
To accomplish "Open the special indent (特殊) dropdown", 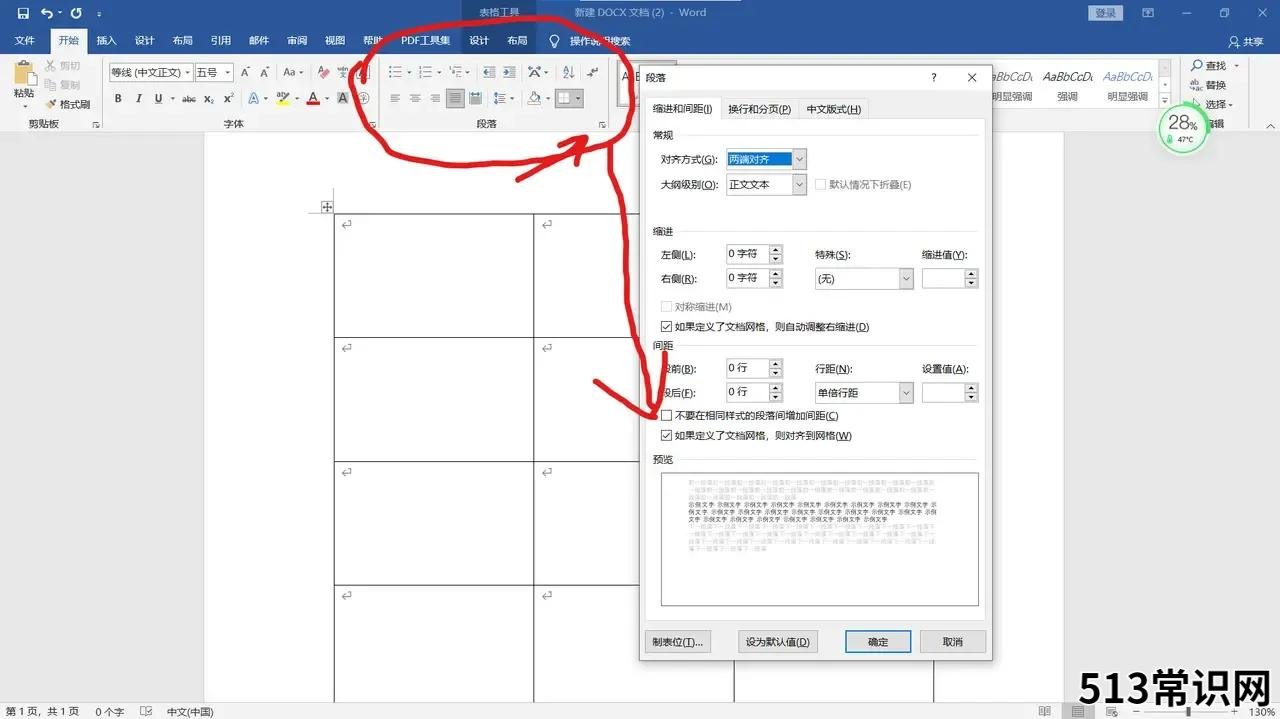I will point(906,279).
